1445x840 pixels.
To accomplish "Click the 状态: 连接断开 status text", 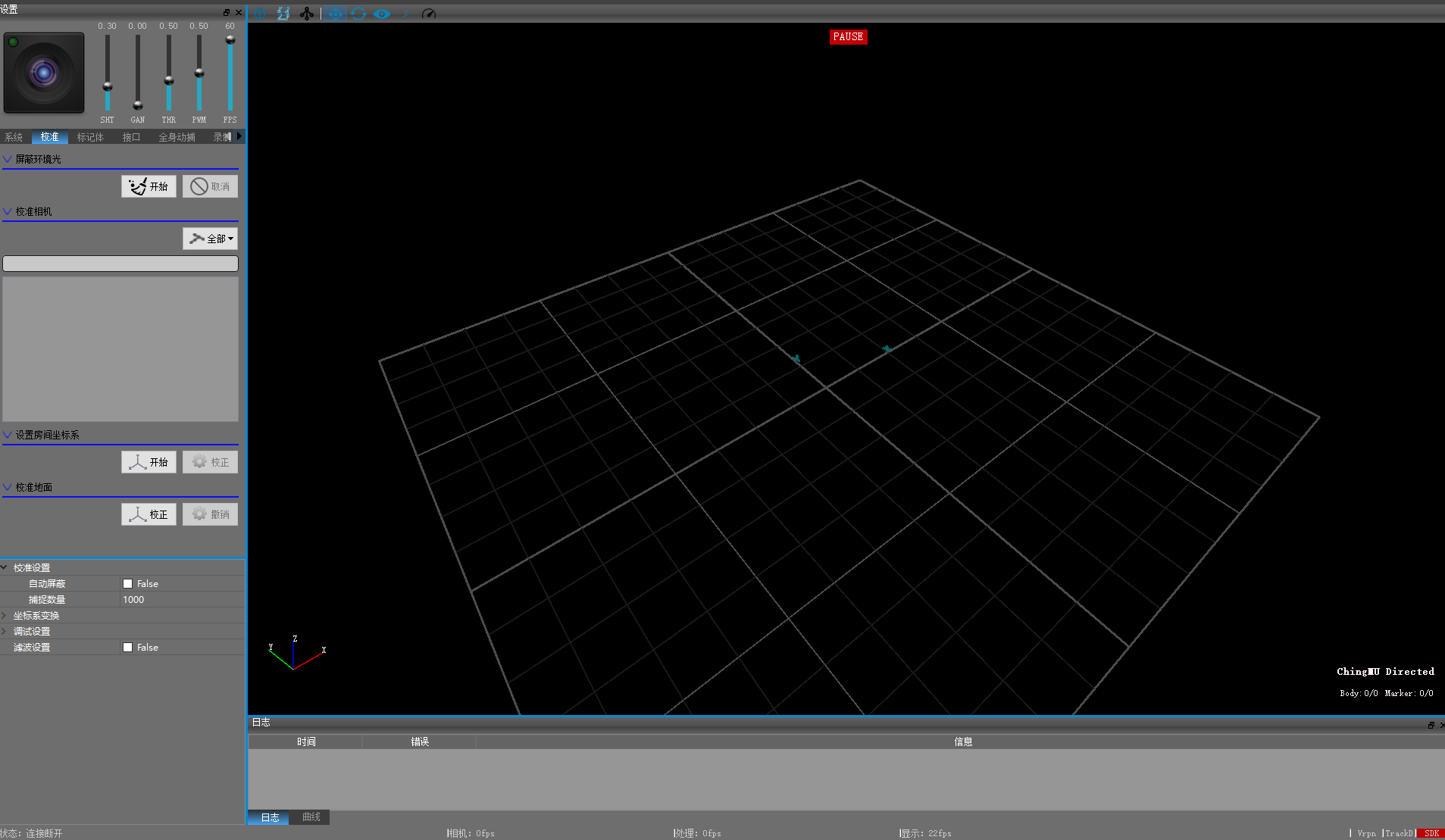I will [x=32, y=833].
